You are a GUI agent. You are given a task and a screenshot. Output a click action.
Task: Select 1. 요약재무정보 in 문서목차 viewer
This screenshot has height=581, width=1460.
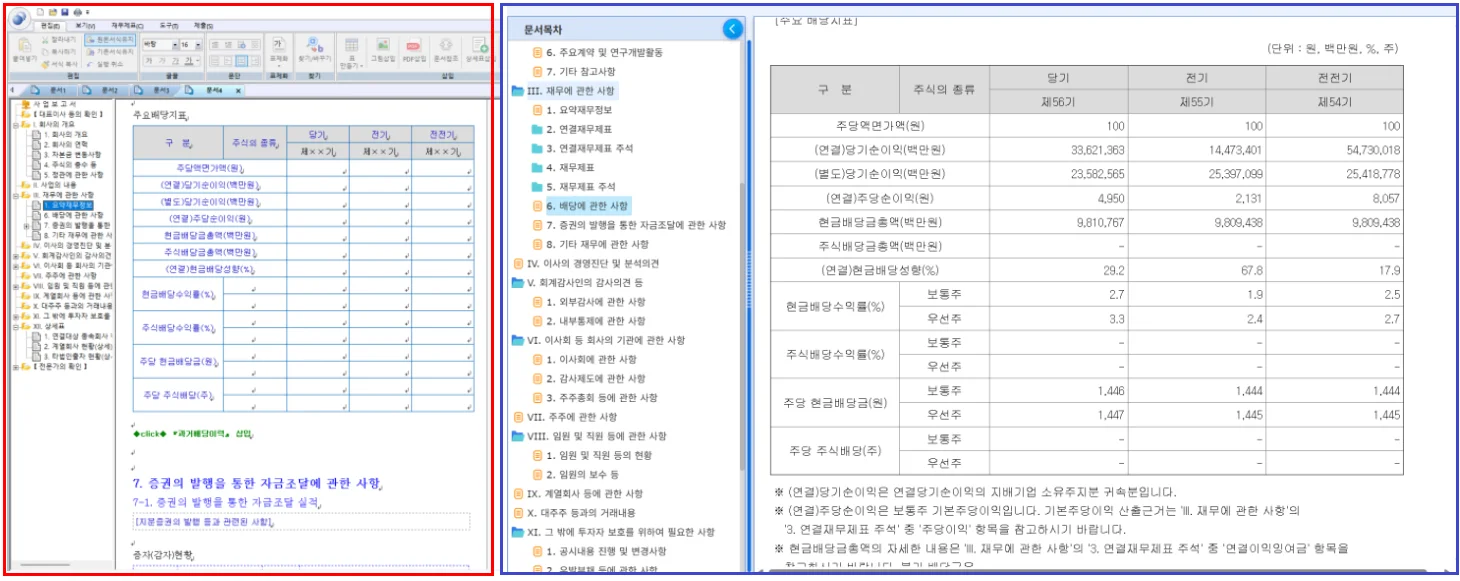(x=578, y=110)
